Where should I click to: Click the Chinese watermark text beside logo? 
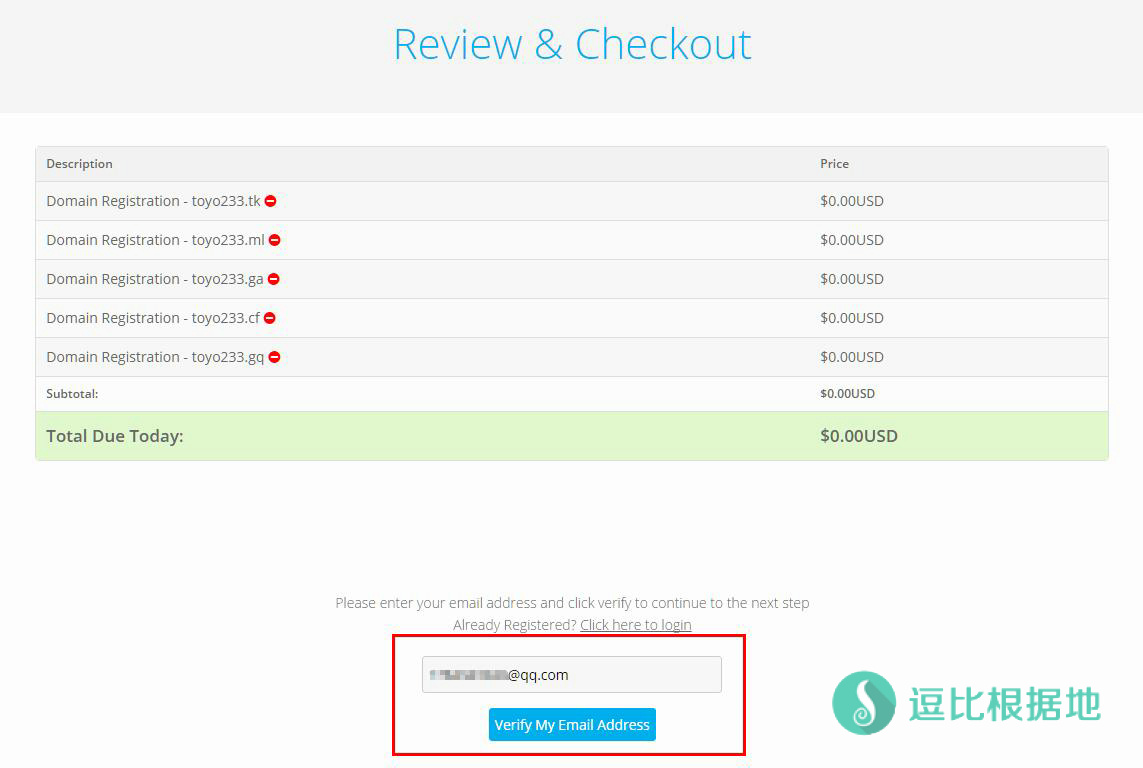pyautogui.click(x=1004, y=704)
